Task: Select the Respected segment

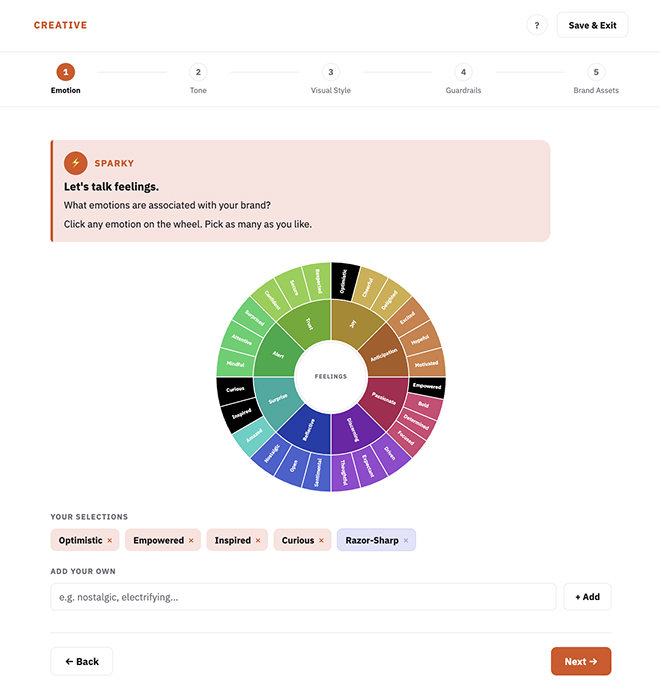Action: [x=319, y=282]
